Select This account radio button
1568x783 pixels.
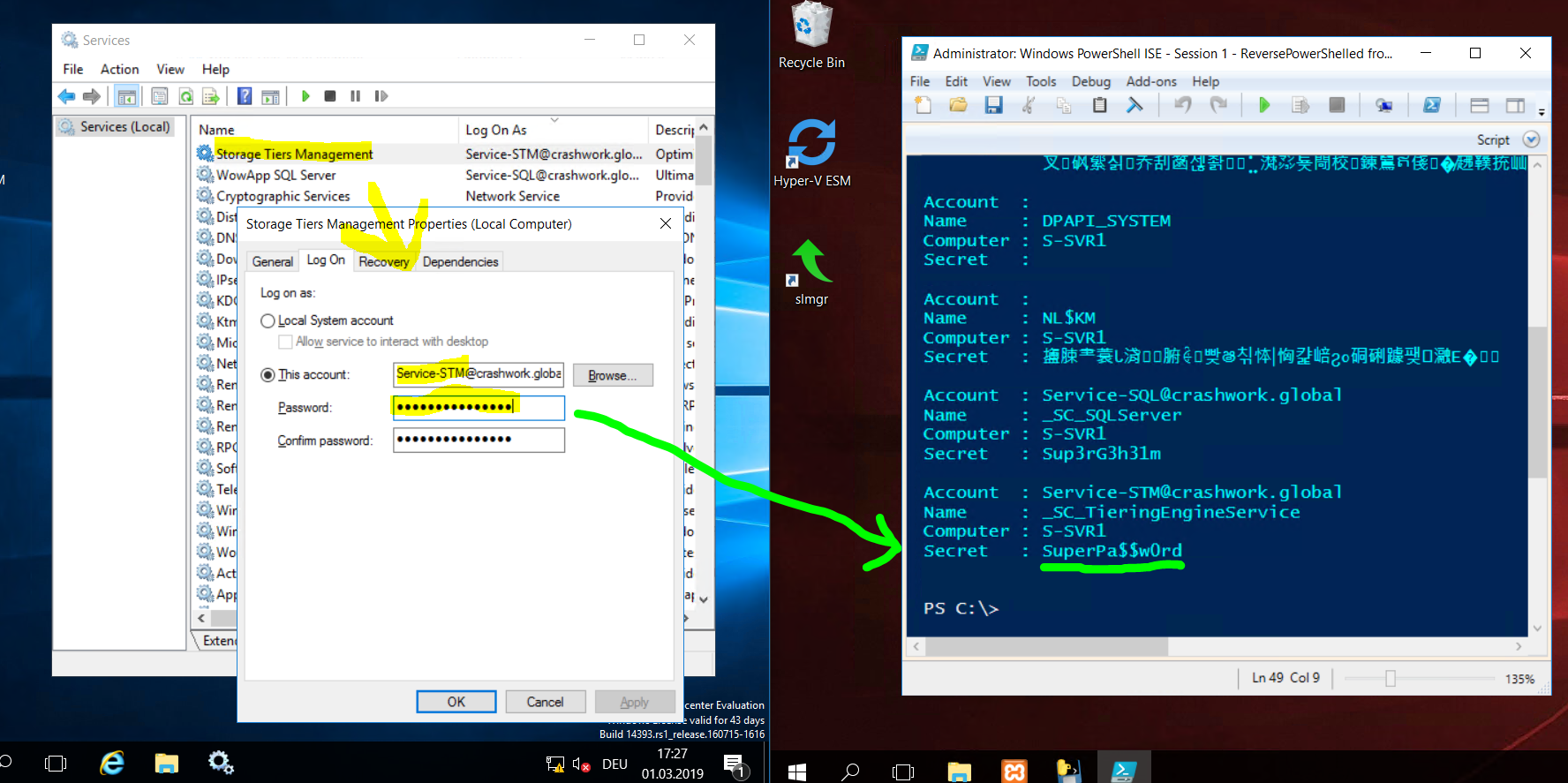(268, 374)
